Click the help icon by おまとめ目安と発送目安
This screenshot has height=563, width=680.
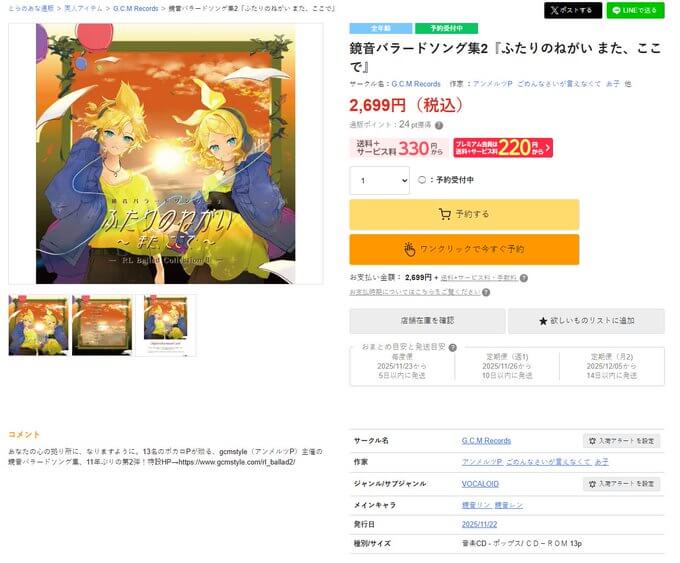tap(453, 347)
